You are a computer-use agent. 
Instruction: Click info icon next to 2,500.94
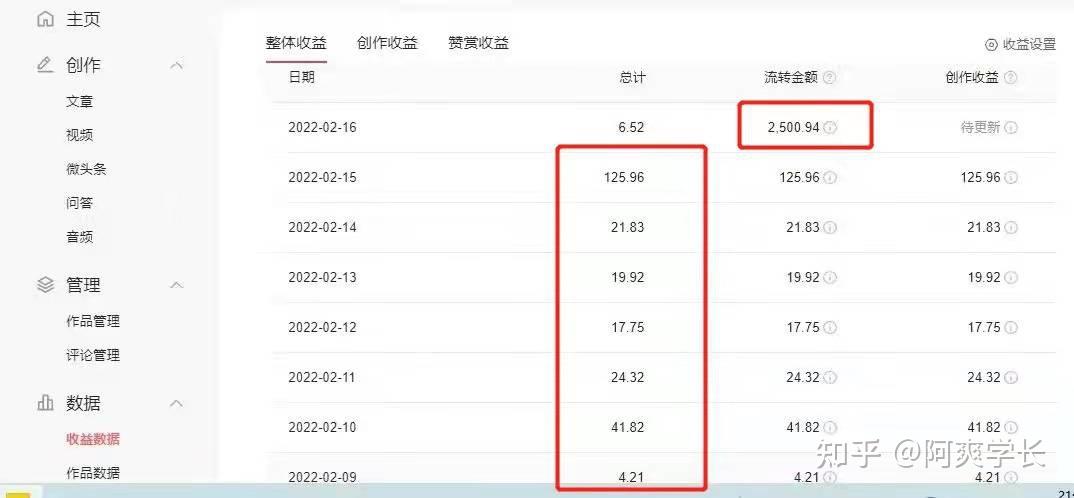coord(830,127)
